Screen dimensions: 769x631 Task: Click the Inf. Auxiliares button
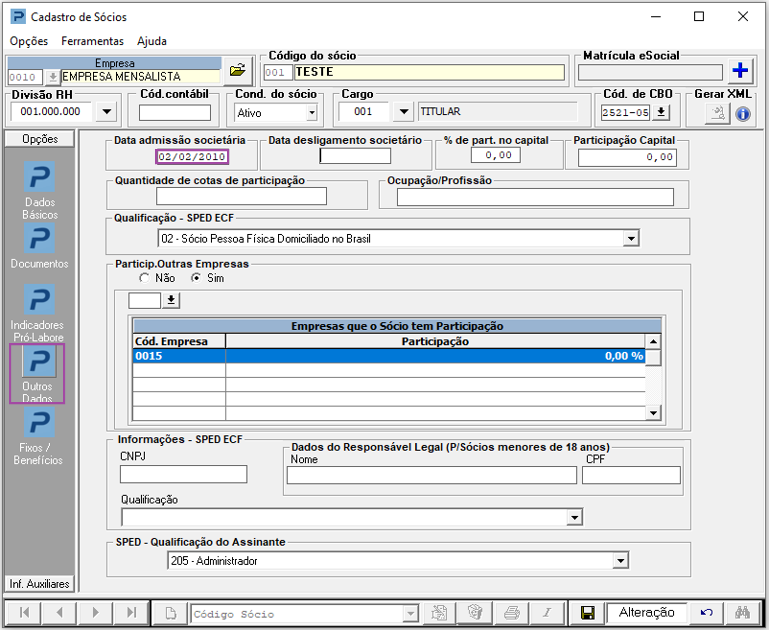coord(40,583)
